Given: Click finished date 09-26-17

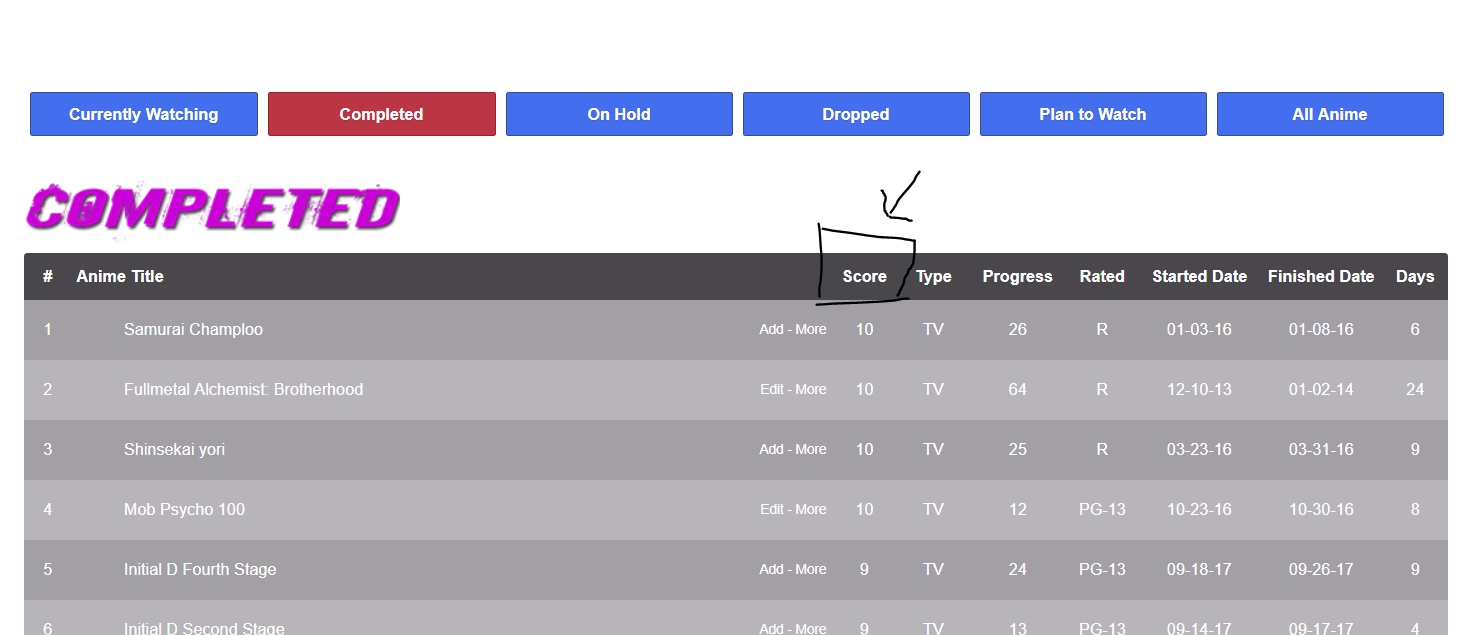Looking at the screenshot, I should (1321, 569).
